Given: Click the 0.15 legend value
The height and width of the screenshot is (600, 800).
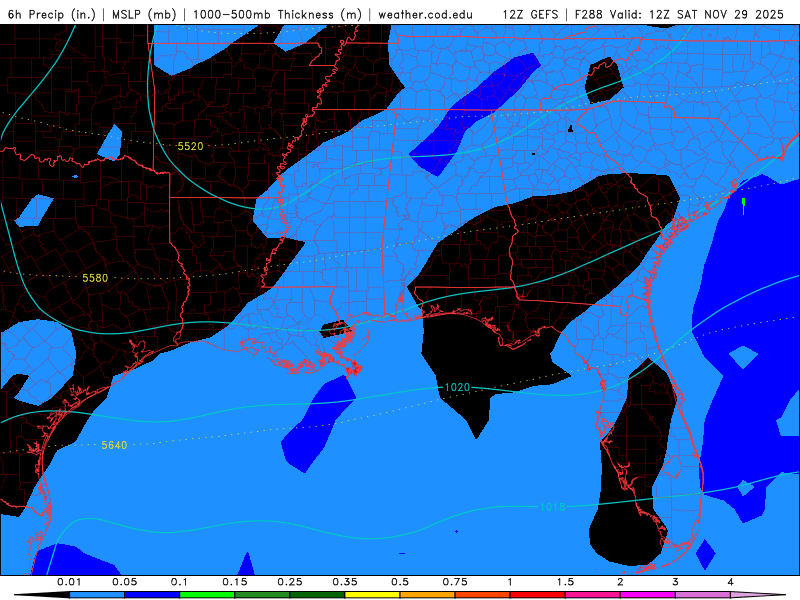Looking at the screenshot, I should coord(235,582).
